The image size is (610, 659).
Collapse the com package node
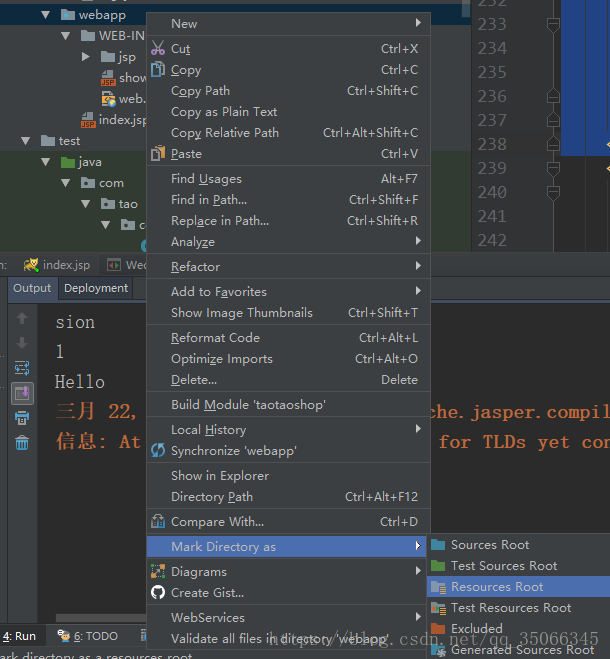[x=66, y=183]
